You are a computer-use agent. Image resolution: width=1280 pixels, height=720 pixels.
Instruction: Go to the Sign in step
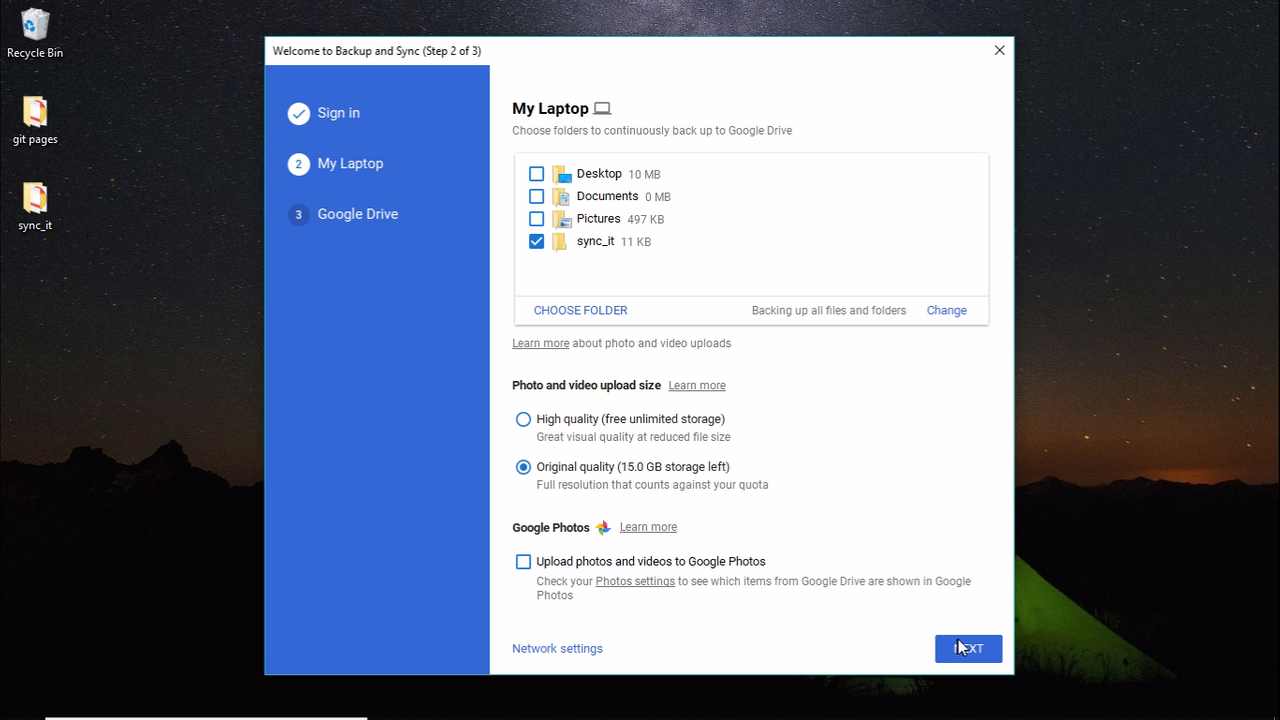tap(339, 113)
